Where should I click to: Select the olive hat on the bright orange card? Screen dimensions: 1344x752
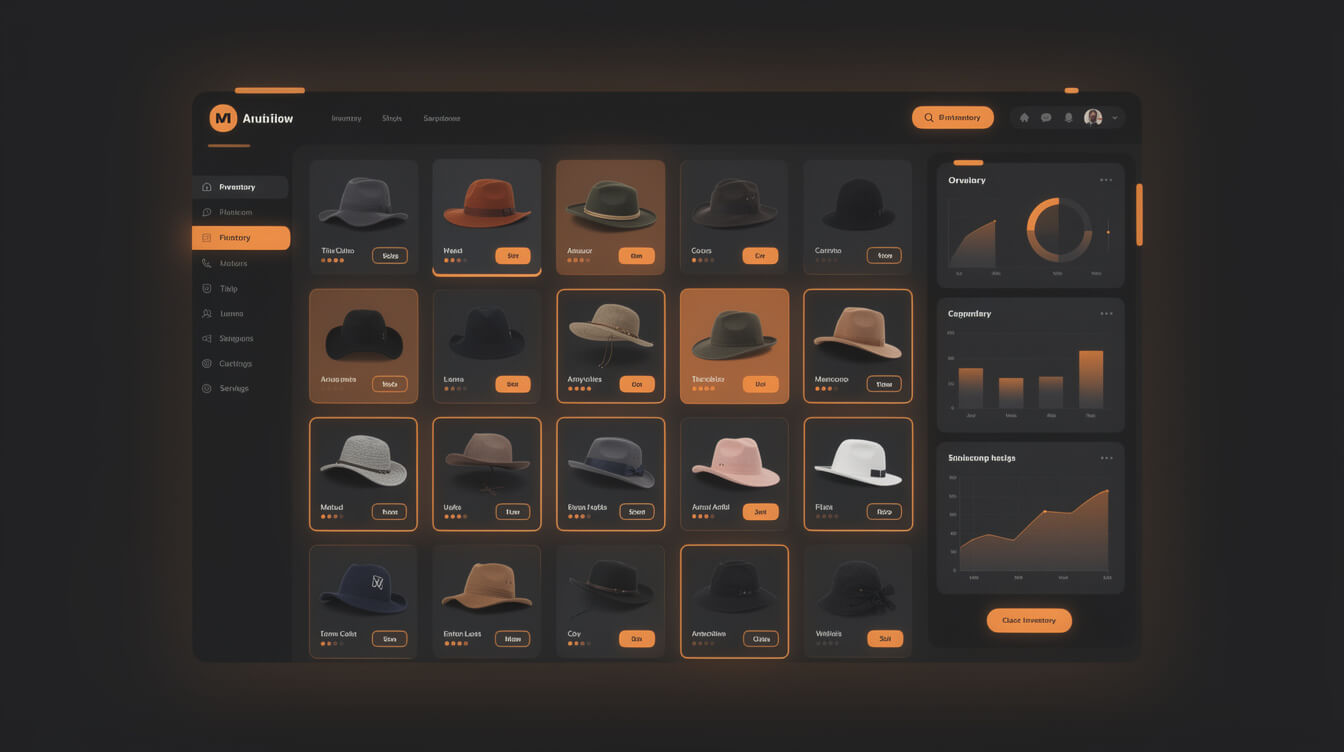(734, 334)
